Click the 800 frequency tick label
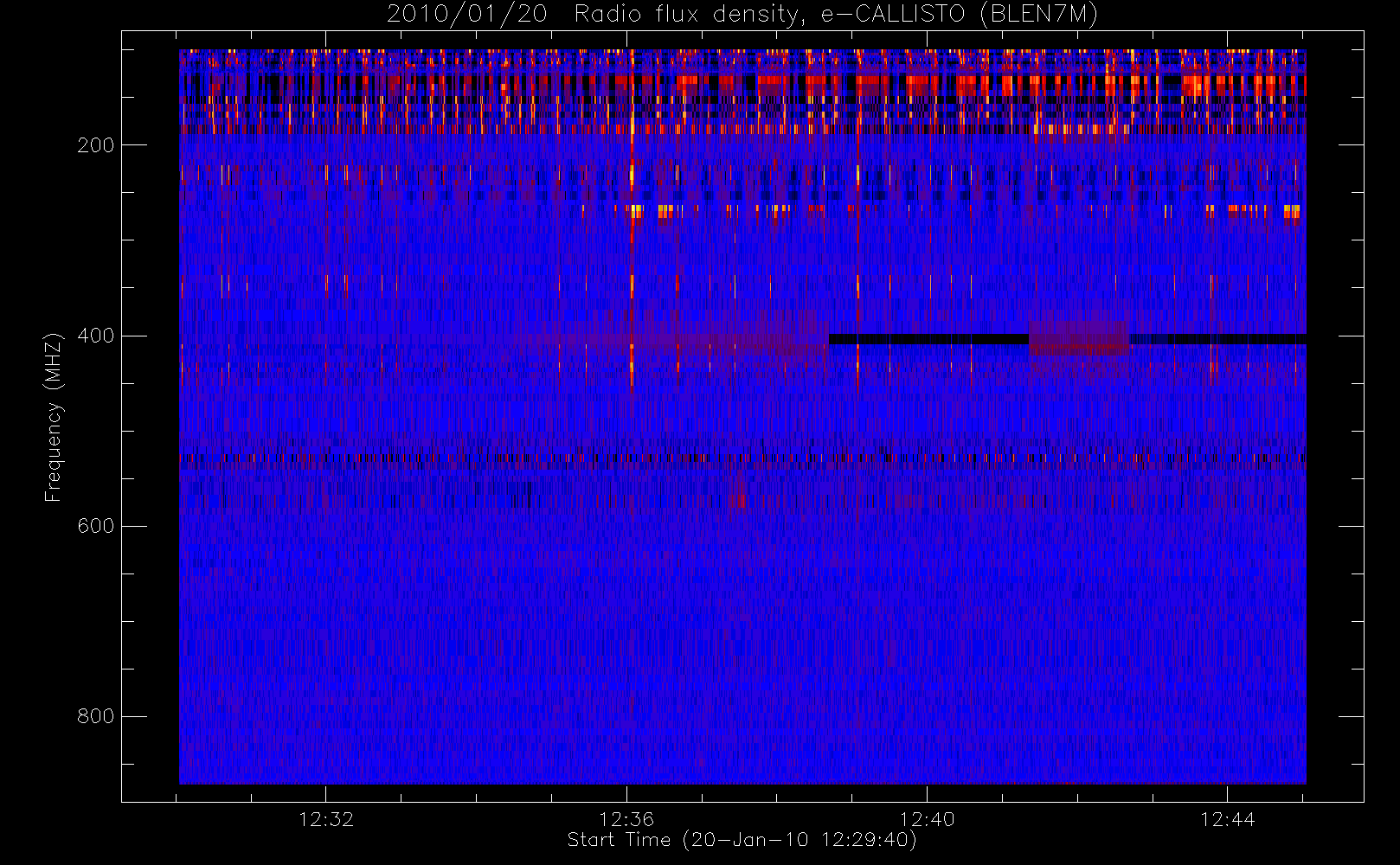The width and height of the screenshot is (1400, 865). pos(96,716)
